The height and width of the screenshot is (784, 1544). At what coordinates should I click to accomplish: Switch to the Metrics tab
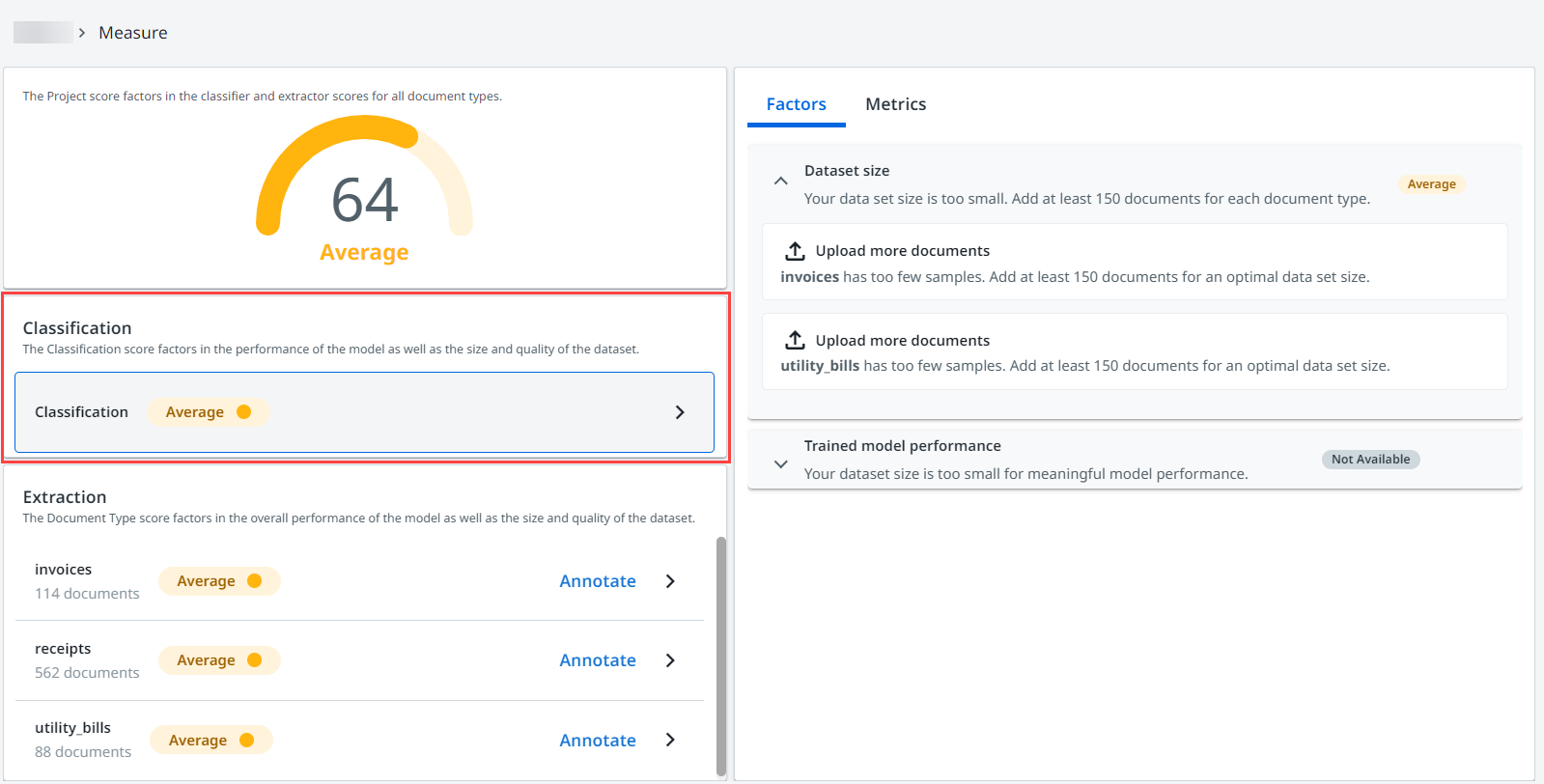click(895, 104)
